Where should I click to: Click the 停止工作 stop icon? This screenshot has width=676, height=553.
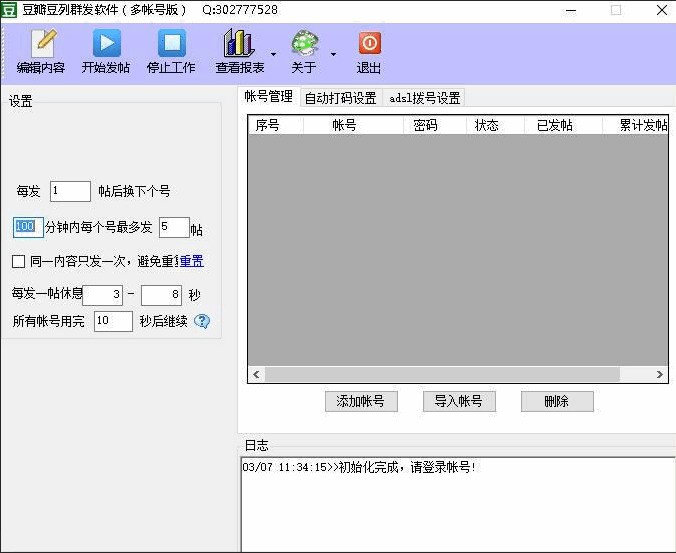[172, 43]
